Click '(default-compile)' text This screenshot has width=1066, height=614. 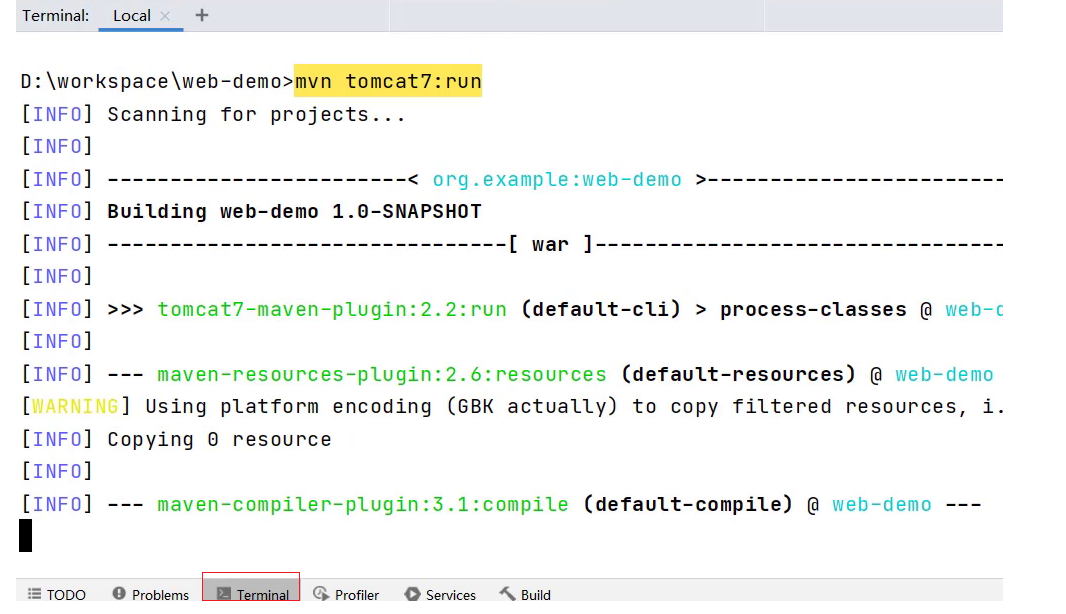[x=687, y=505]
